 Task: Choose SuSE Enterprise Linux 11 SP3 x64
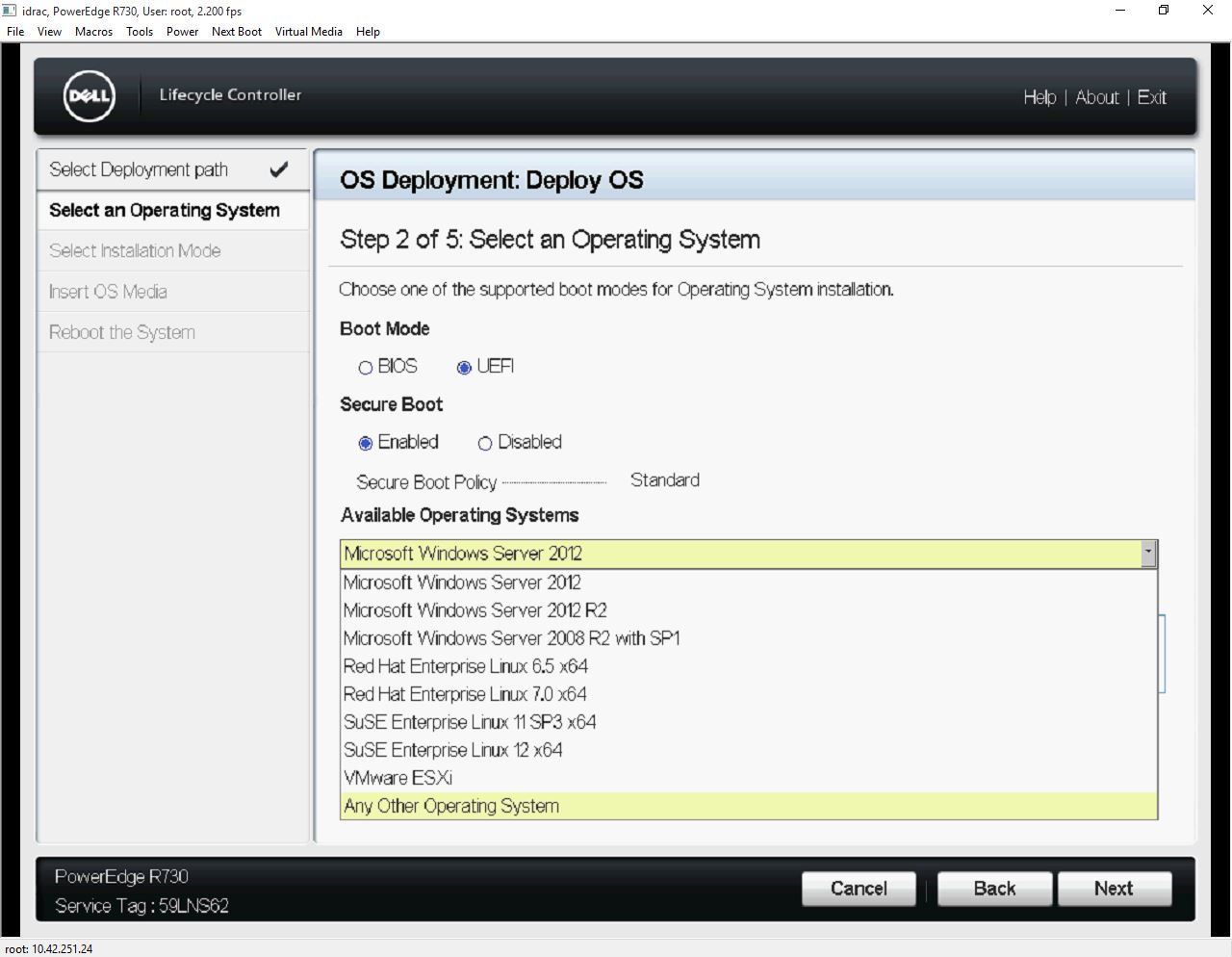pyautogui.click(x=749, y=722)
